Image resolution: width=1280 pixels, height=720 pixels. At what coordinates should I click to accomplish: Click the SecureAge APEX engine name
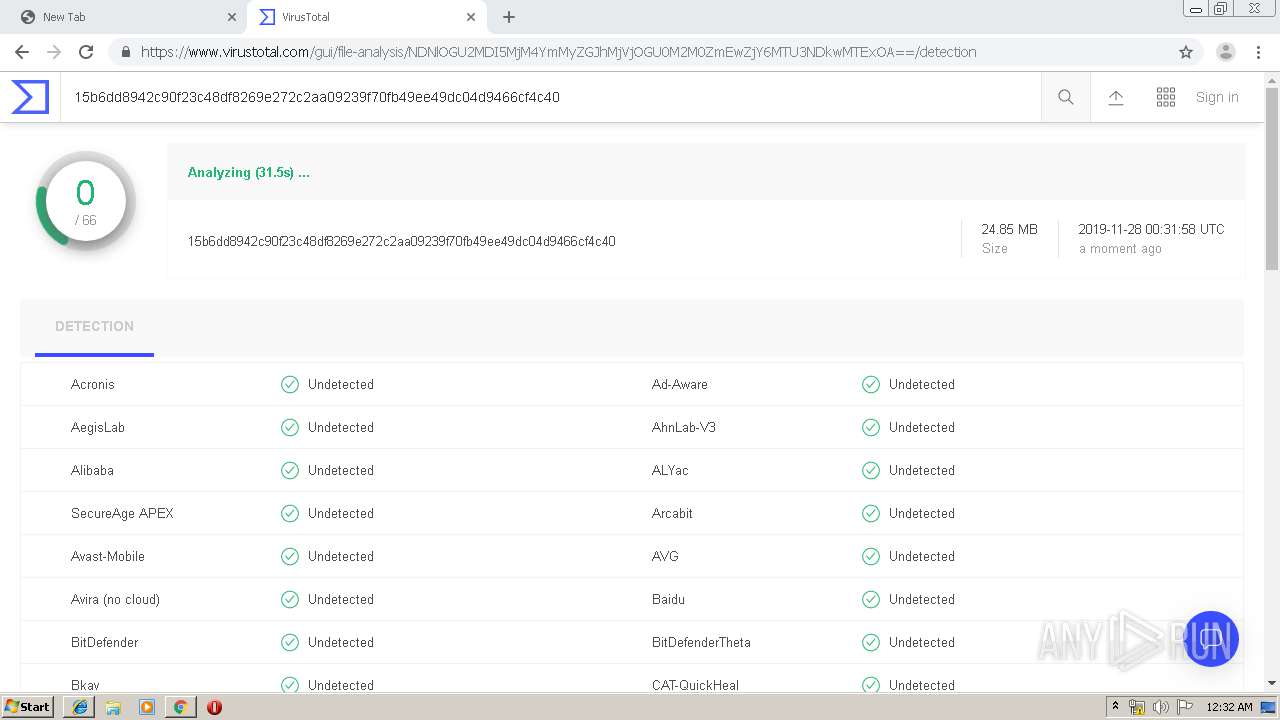(x=122, y=513)
